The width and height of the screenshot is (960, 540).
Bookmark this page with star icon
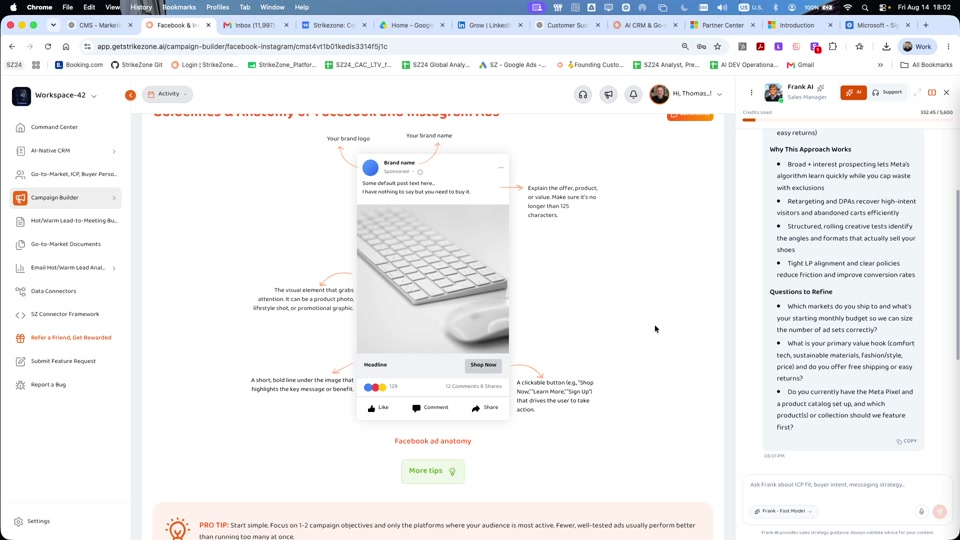tap(718, 47)
